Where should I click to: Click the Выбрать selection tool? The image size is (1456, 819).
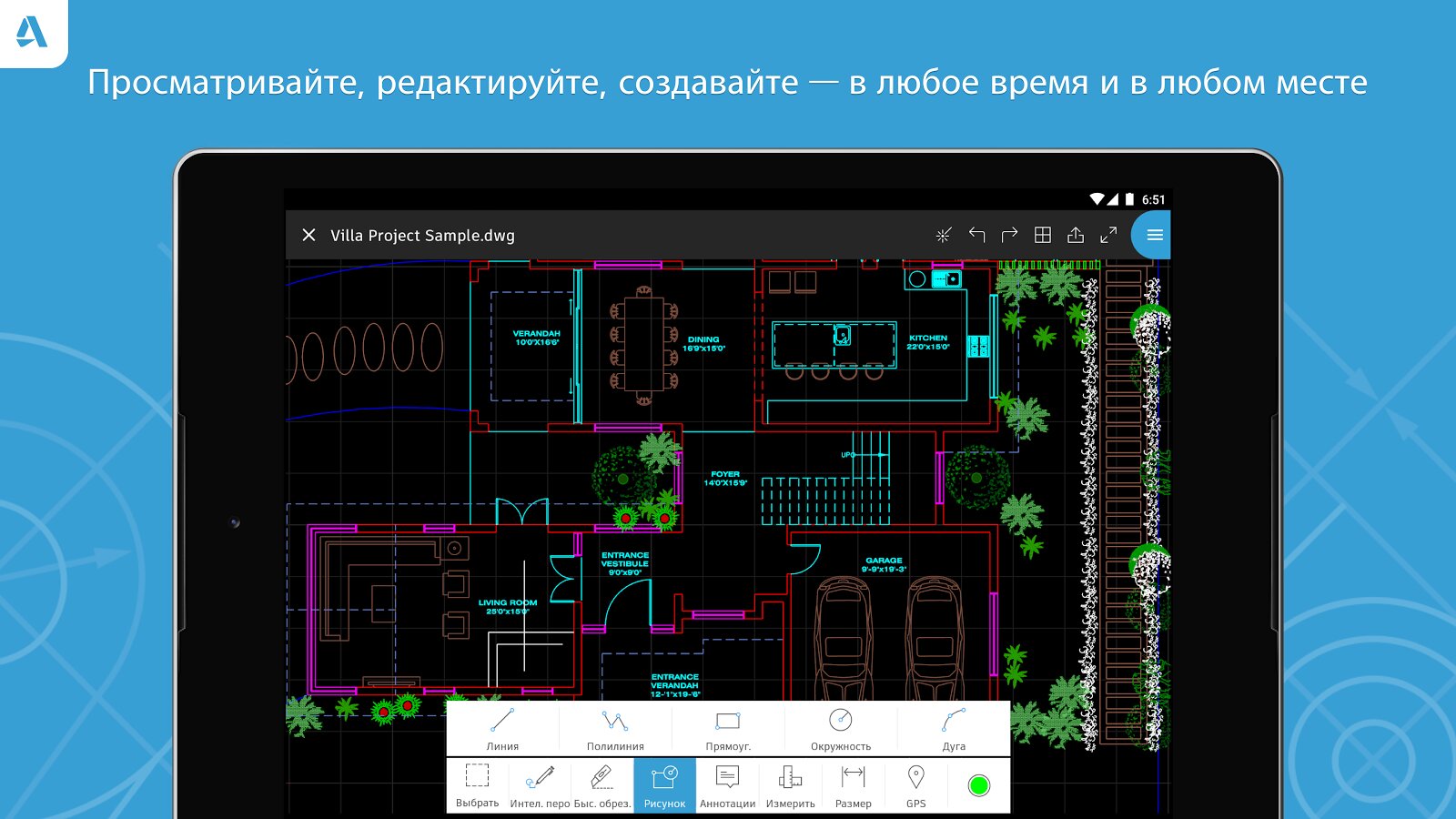point(477,785)
